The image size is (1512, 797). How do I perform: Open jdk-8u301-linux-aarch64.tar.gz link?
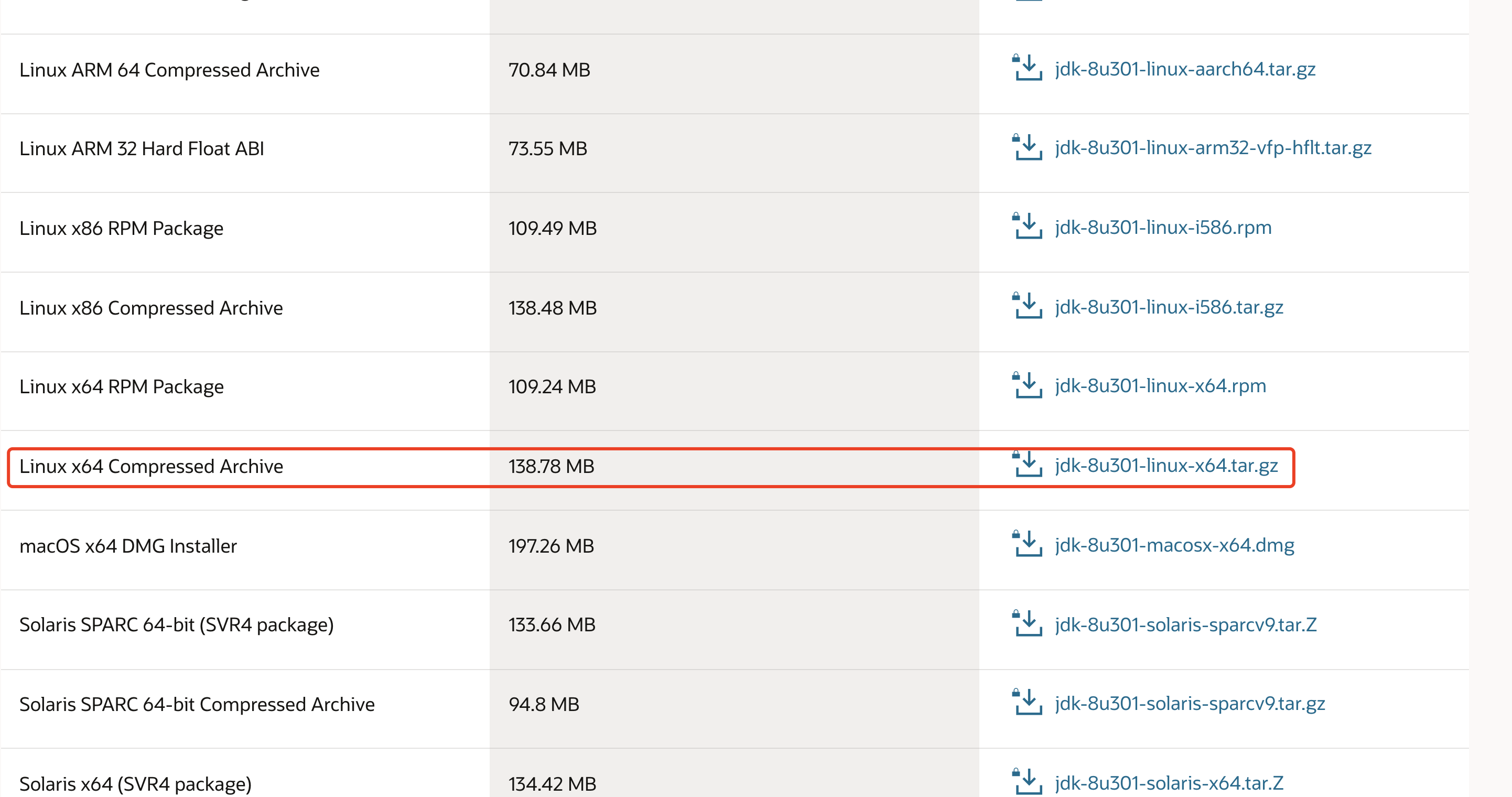(x=1184, y=69)
